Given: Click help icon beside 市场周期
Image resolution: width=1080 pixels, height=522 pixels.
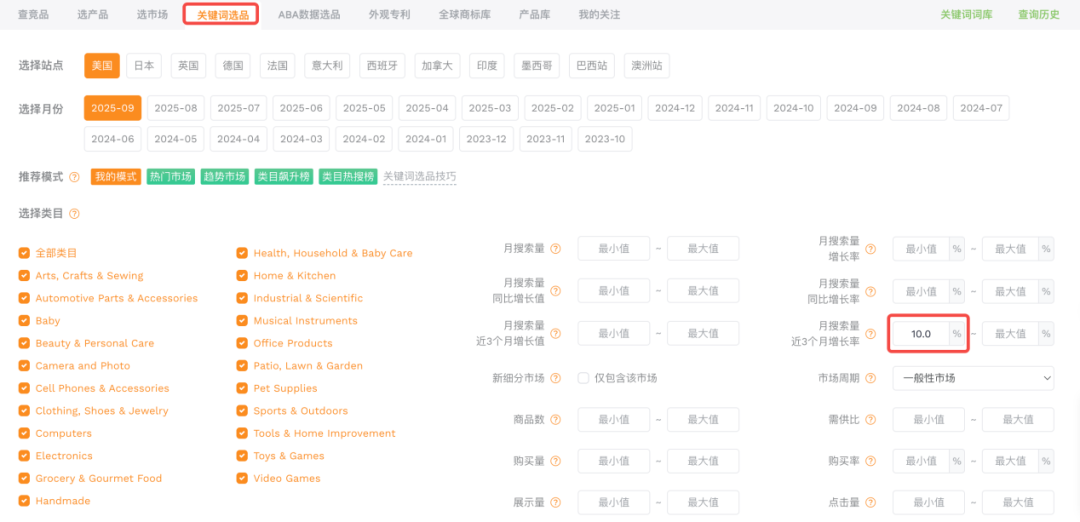Looking at the screenshot, I should 871,378.
